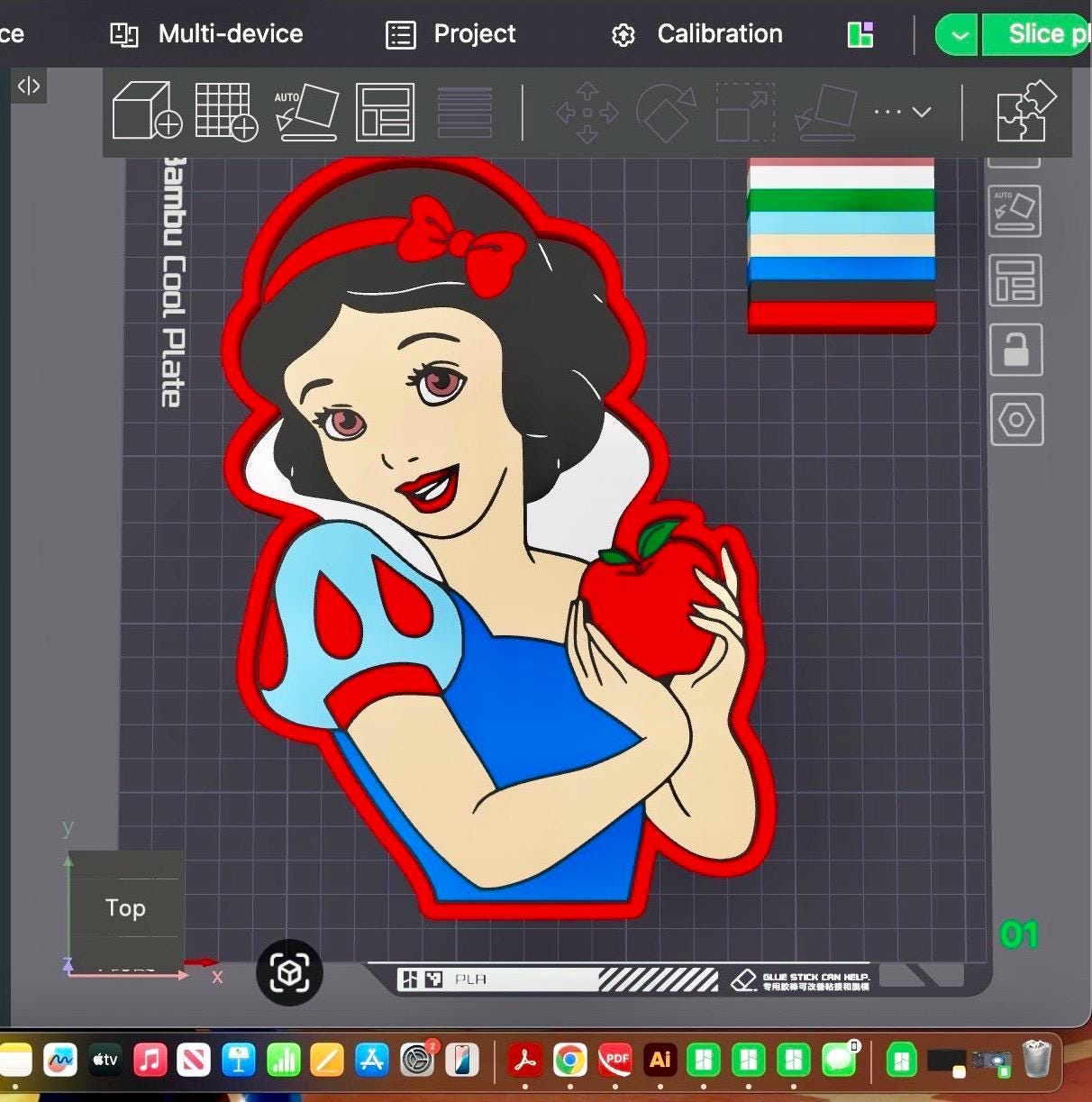This screenshot has width=1092, height=1102.
Task: Click the view mode cube icon near the axes
Action: [x=289, y=973]
